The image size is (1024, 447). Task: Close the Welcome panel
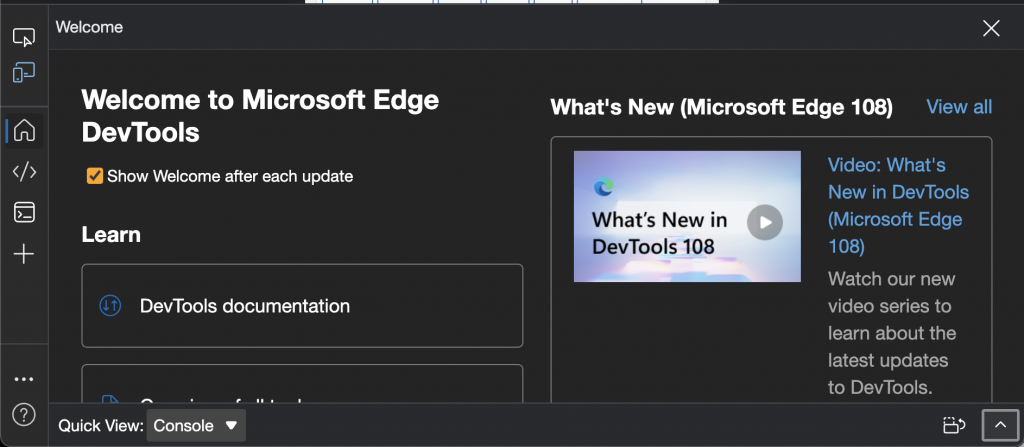[x=991, y=28]
